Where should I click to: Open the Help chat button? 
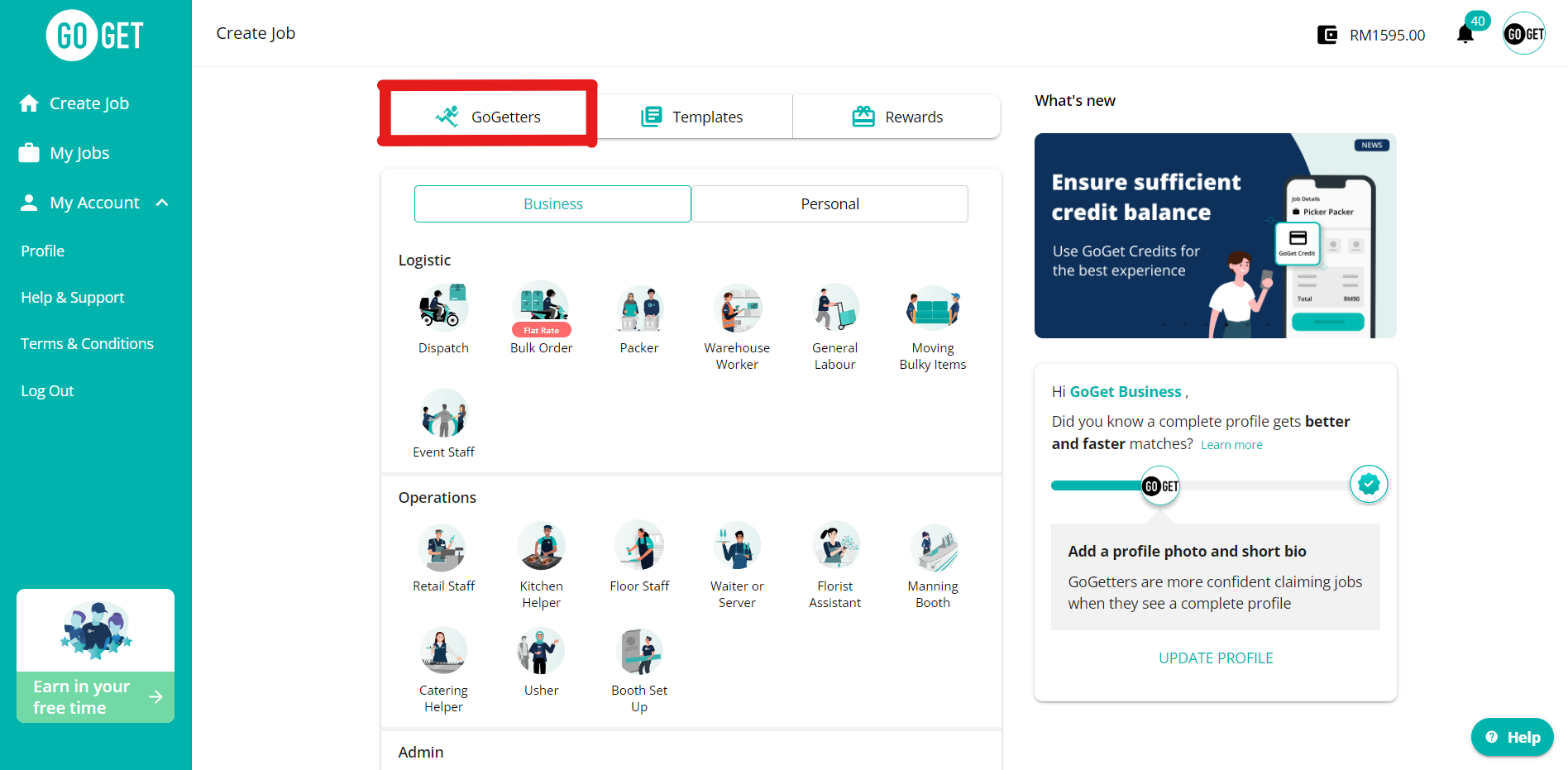click(x=1512, y=737)
